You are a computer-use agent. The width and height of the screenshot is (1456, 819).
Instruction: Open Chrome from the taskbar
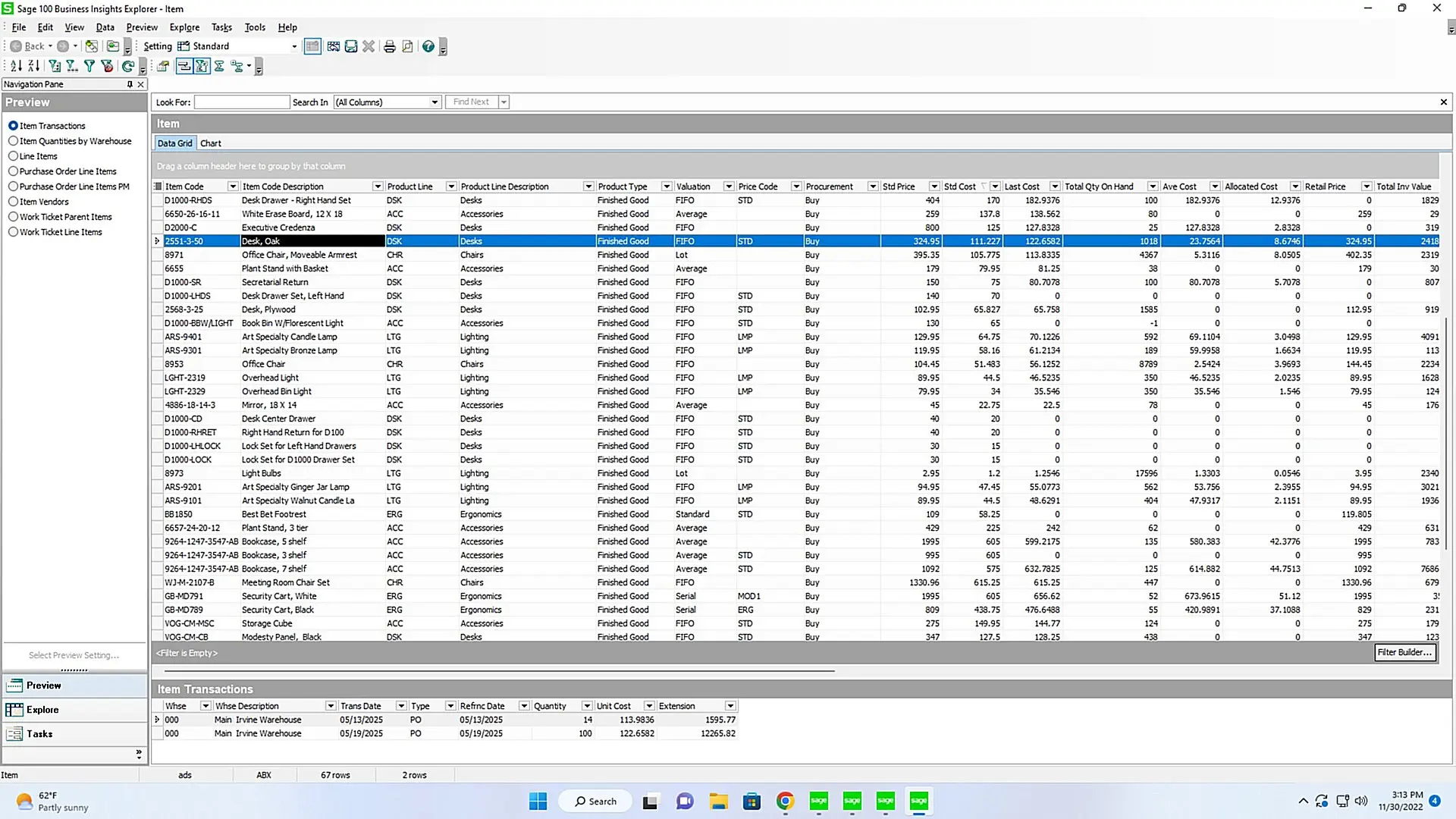[785, 801]
